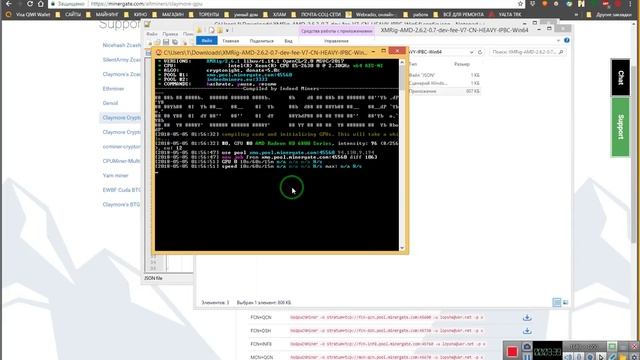Open the ТОРЕНТЫ bookmarks folder
This screenshot has width=640, height=360.
tap(205, 14)
